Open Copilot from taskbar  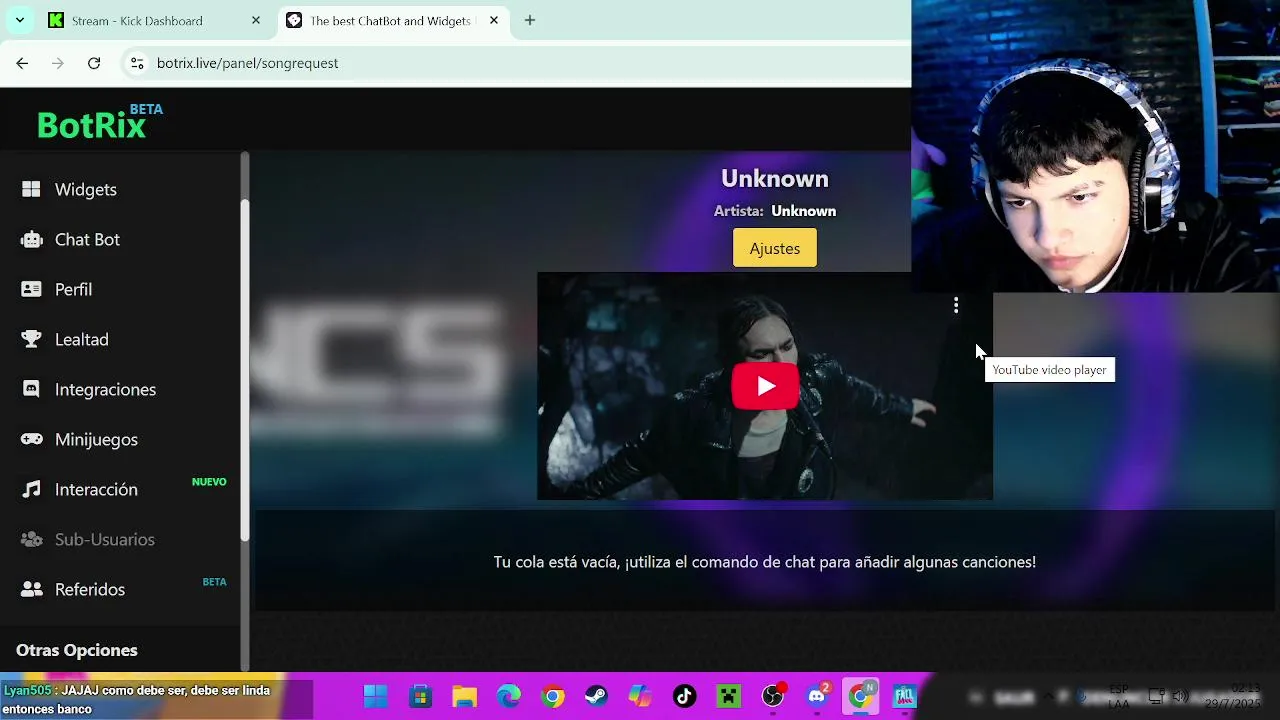point(640,696)
